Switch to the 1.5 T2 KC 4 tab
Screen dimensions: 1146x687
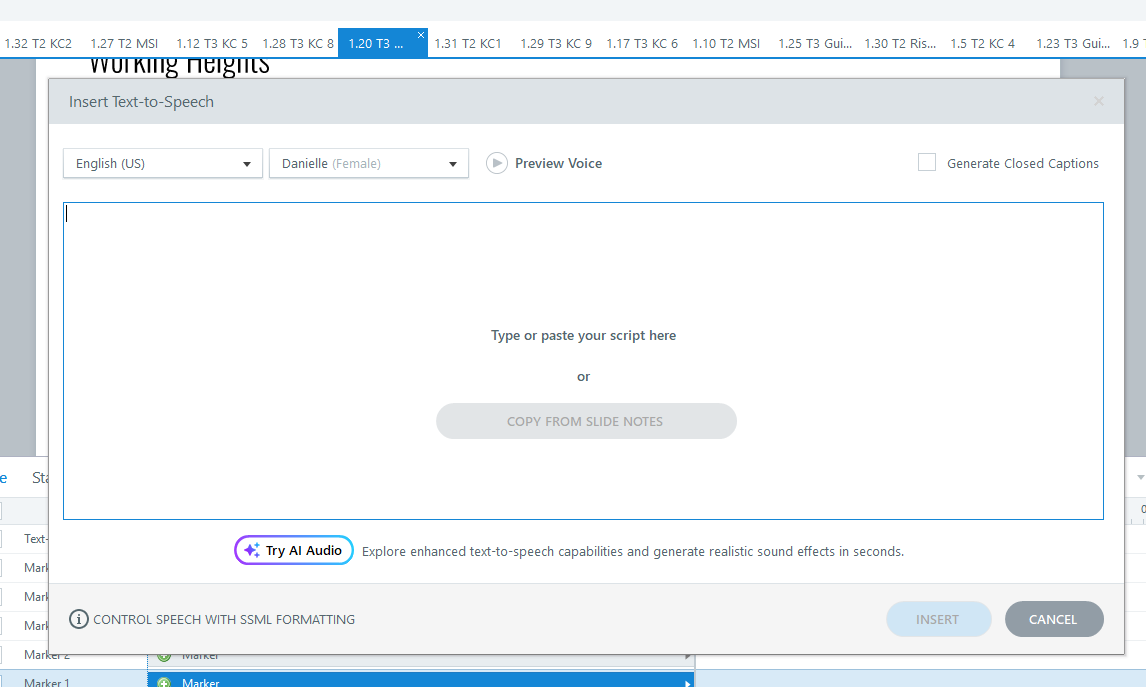click(982, 44)
